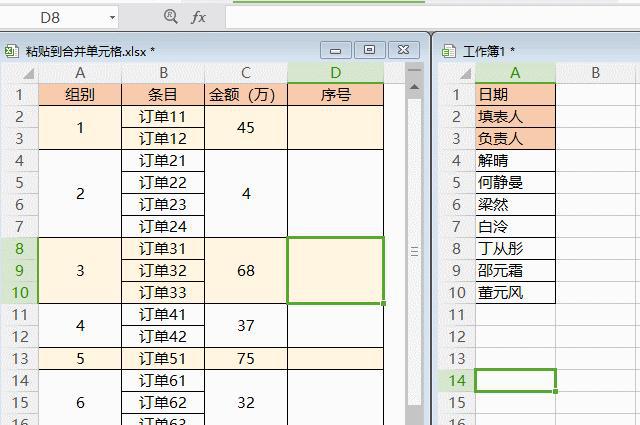Select cell 何静曼 in 工作簿1

click(x=515, y=183)
